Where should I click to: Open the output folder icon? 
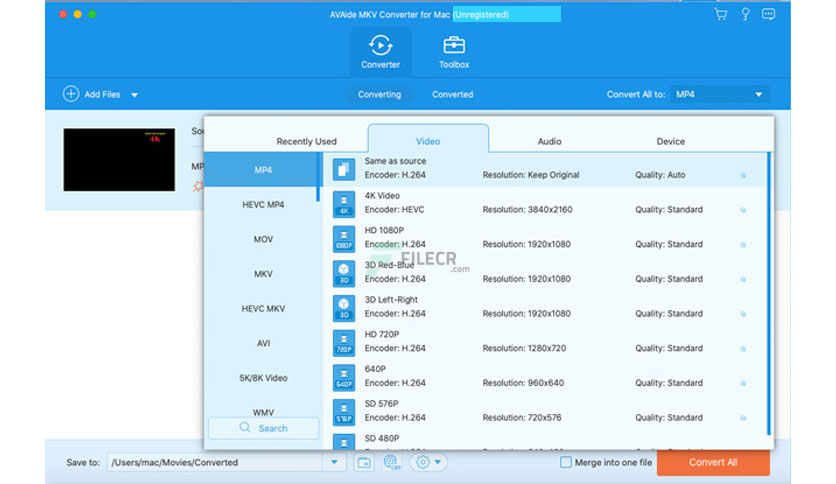(x=364, y=463)
